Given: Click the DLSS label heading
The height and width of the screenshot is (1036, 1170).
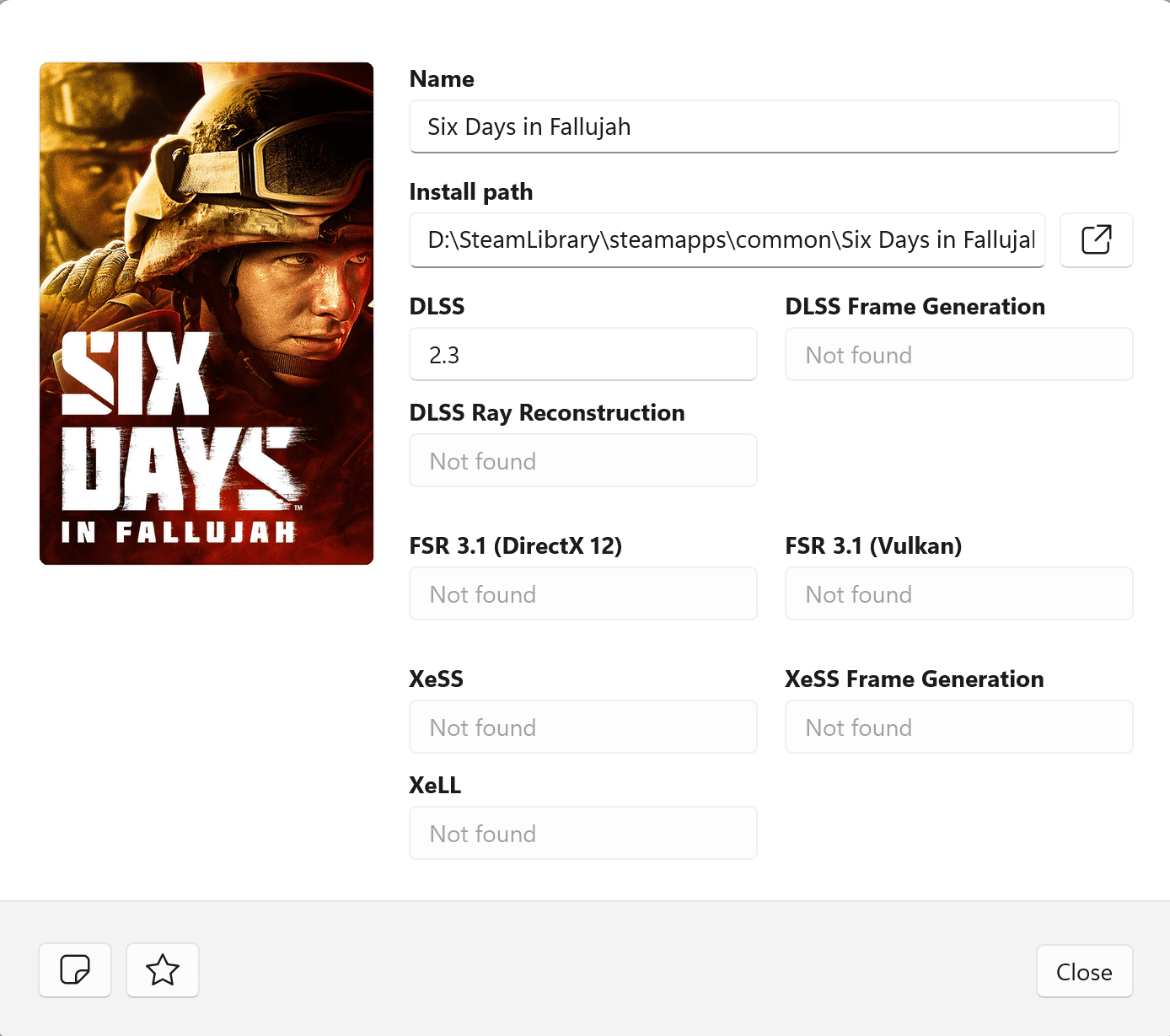Looking at the screenshot, I should (x=437, y=307).
